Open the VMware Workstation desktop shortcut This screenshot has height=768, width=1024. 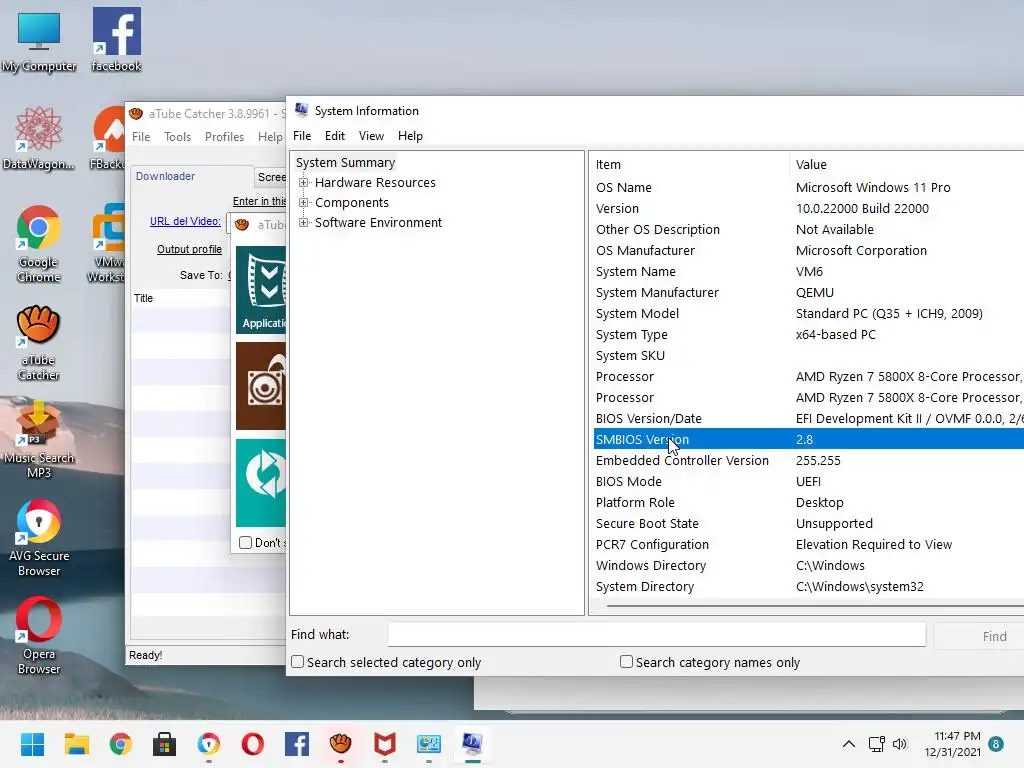point(107,243)
